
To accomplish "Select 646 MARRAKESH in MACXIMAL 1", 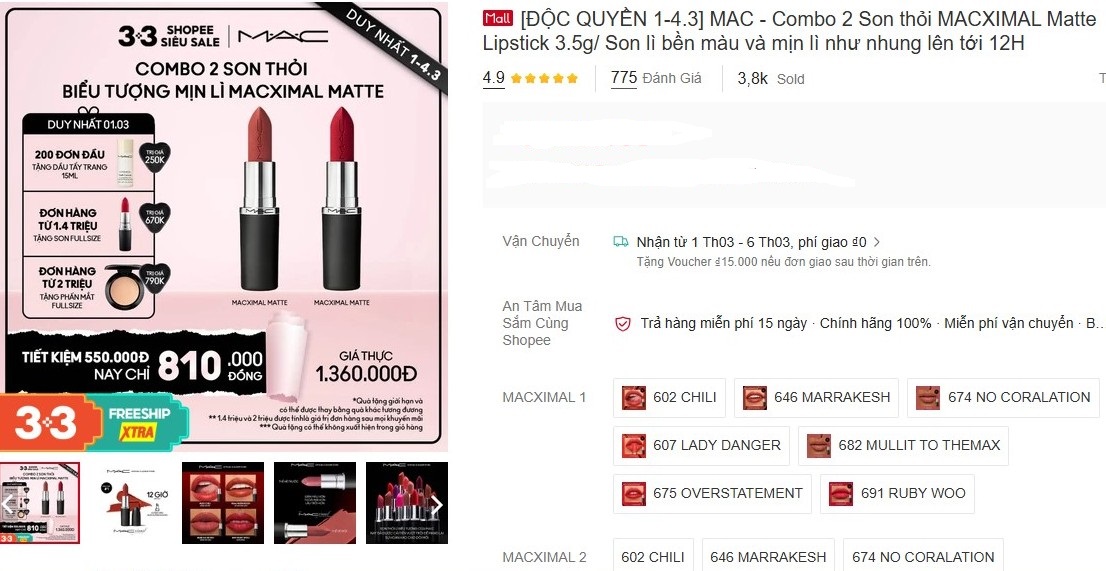I will coord(817,398).
